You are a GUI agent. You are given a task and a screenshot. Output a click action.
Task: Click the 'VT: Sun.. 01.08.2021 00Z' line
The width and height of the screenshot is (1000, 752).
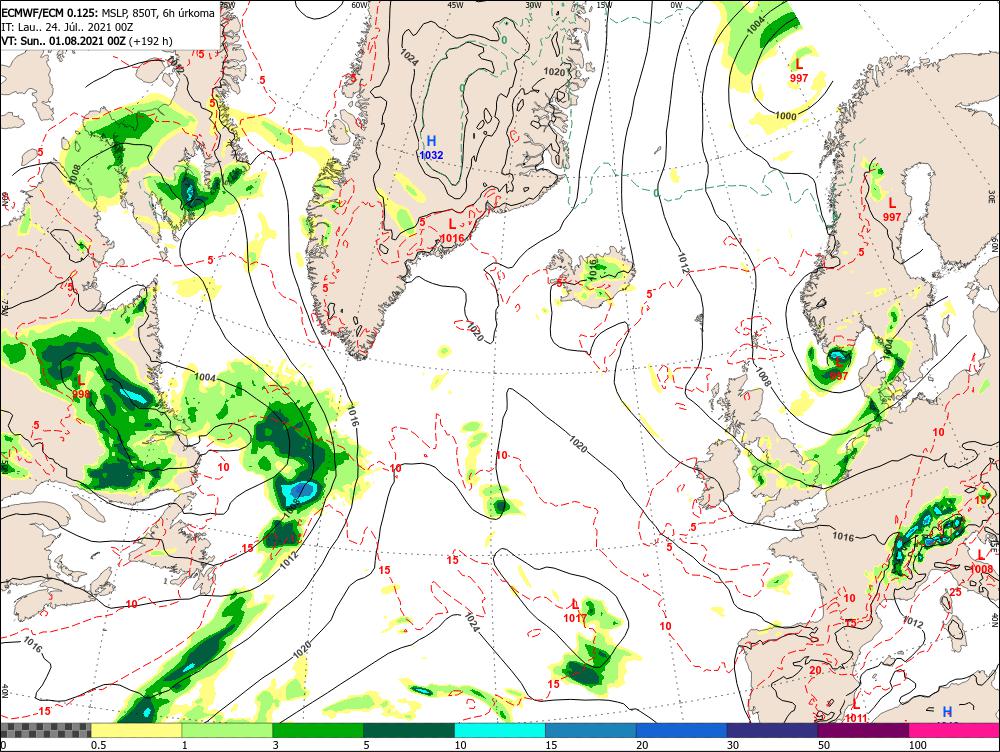click(63, 41)
